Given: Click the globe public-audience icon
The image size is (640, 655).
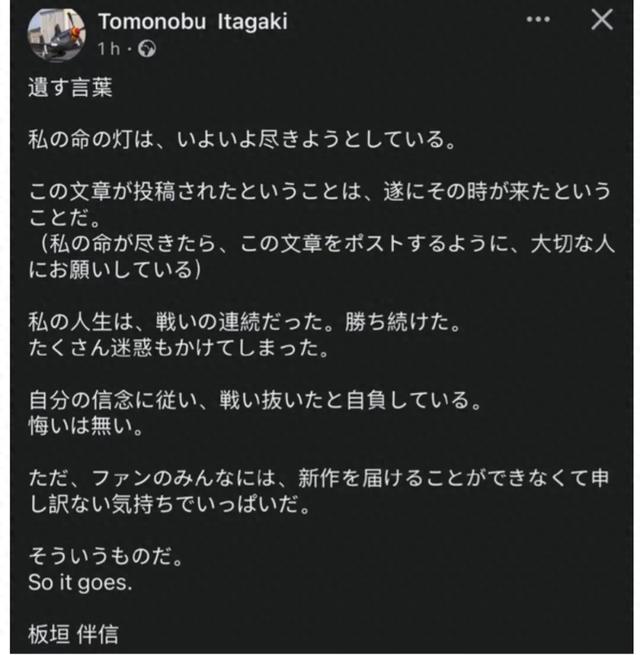Looking at the screenshot, I should click(x=148, y=49).
